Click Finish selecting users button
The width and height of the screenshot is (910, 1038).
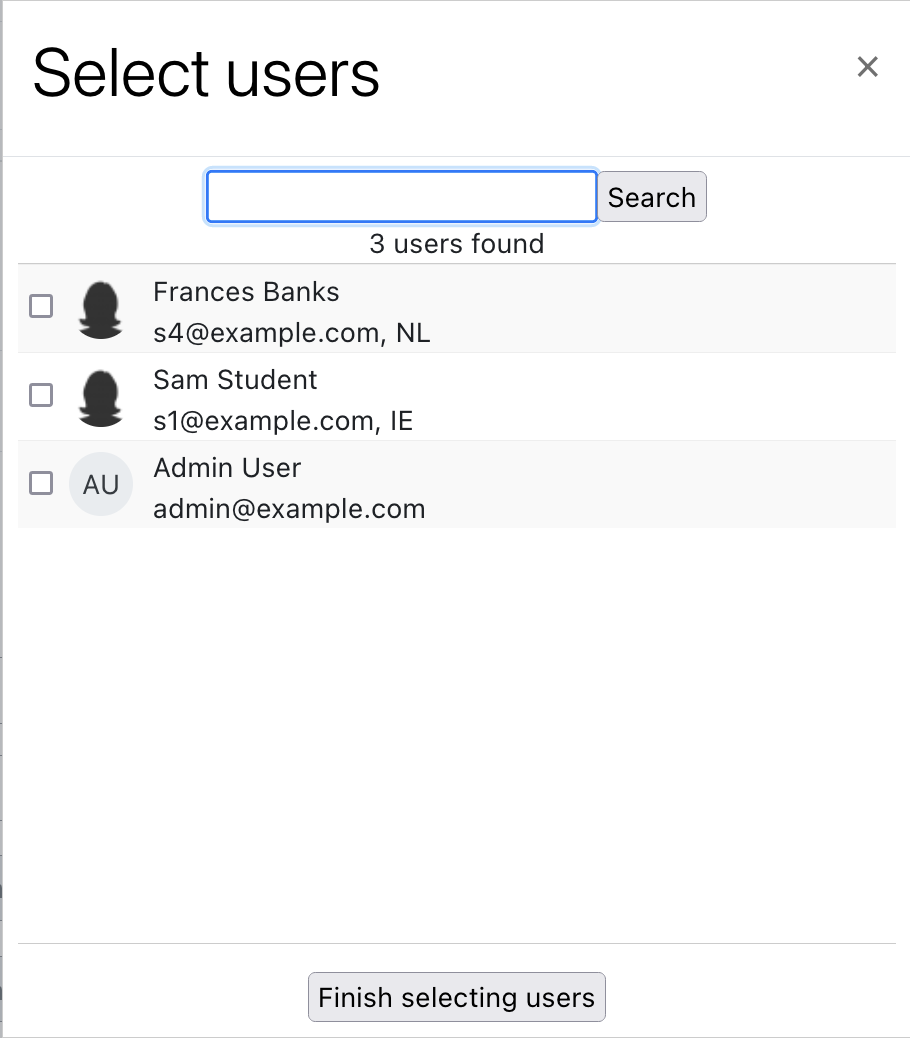(457, 997)
